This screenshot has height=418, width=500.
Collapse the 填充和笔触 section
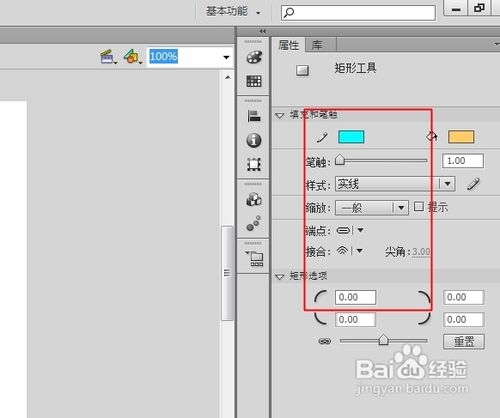tap(279, 116)
